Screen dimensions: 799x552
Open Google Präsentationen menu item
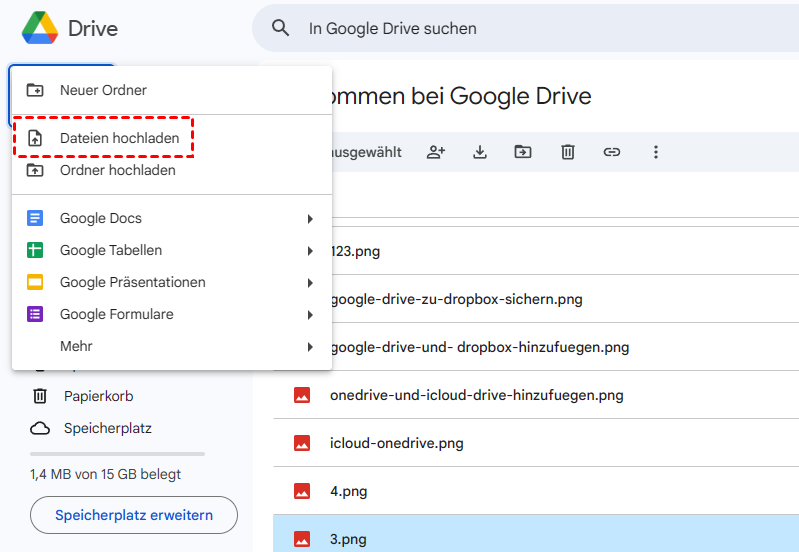[x=132, y=282]
